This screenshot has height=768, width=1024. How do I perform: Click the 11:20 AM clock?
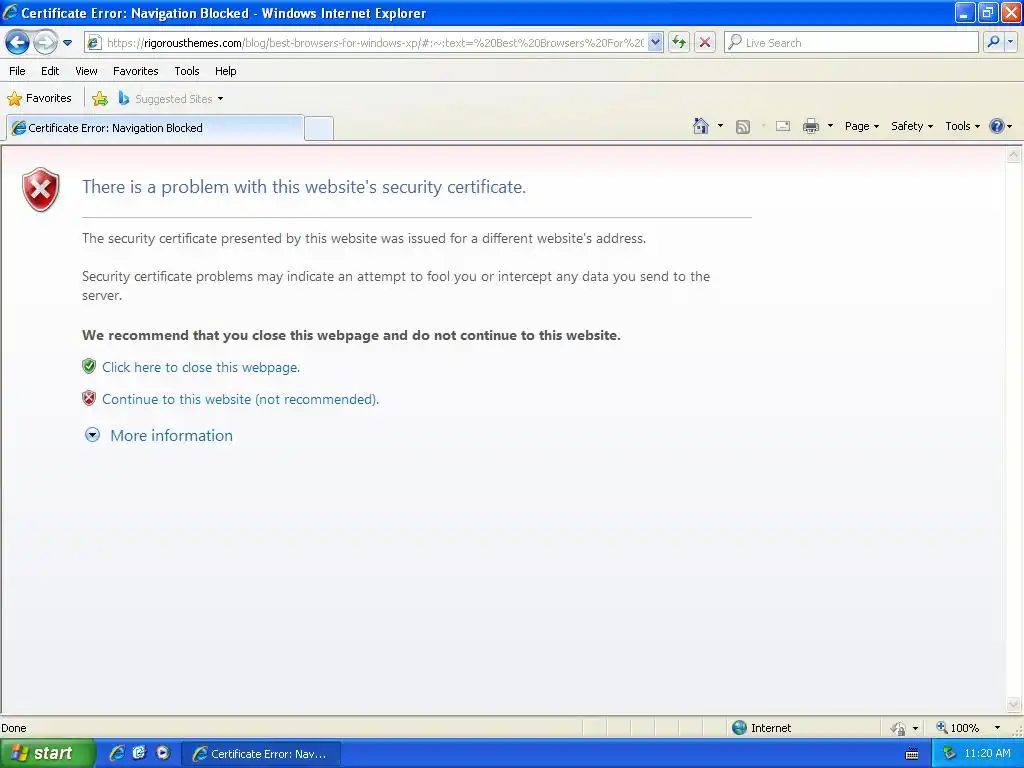[x=987, y=754]
